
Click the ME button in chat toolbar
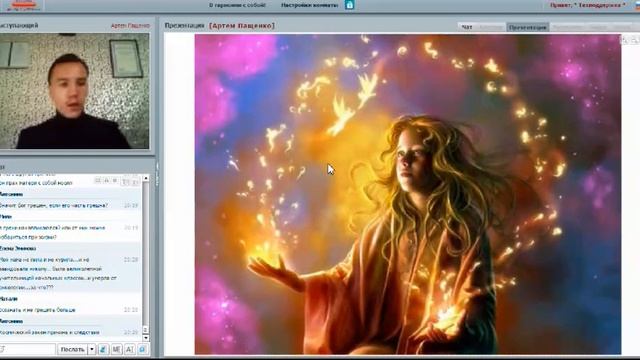click(x=116, y=349)
